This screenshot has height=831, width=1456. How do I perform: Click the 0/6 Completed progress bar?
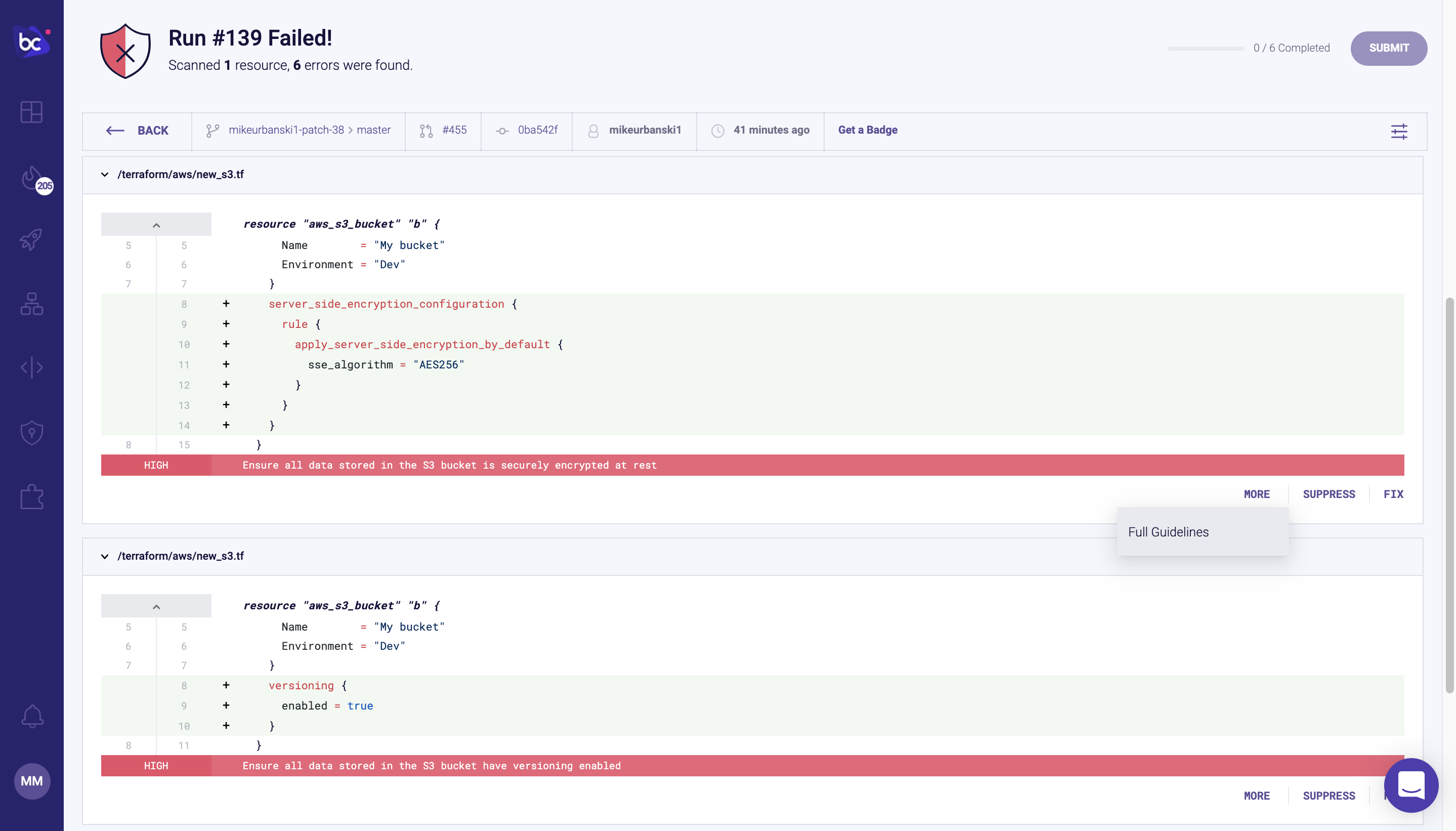(x=1206, y=49)
